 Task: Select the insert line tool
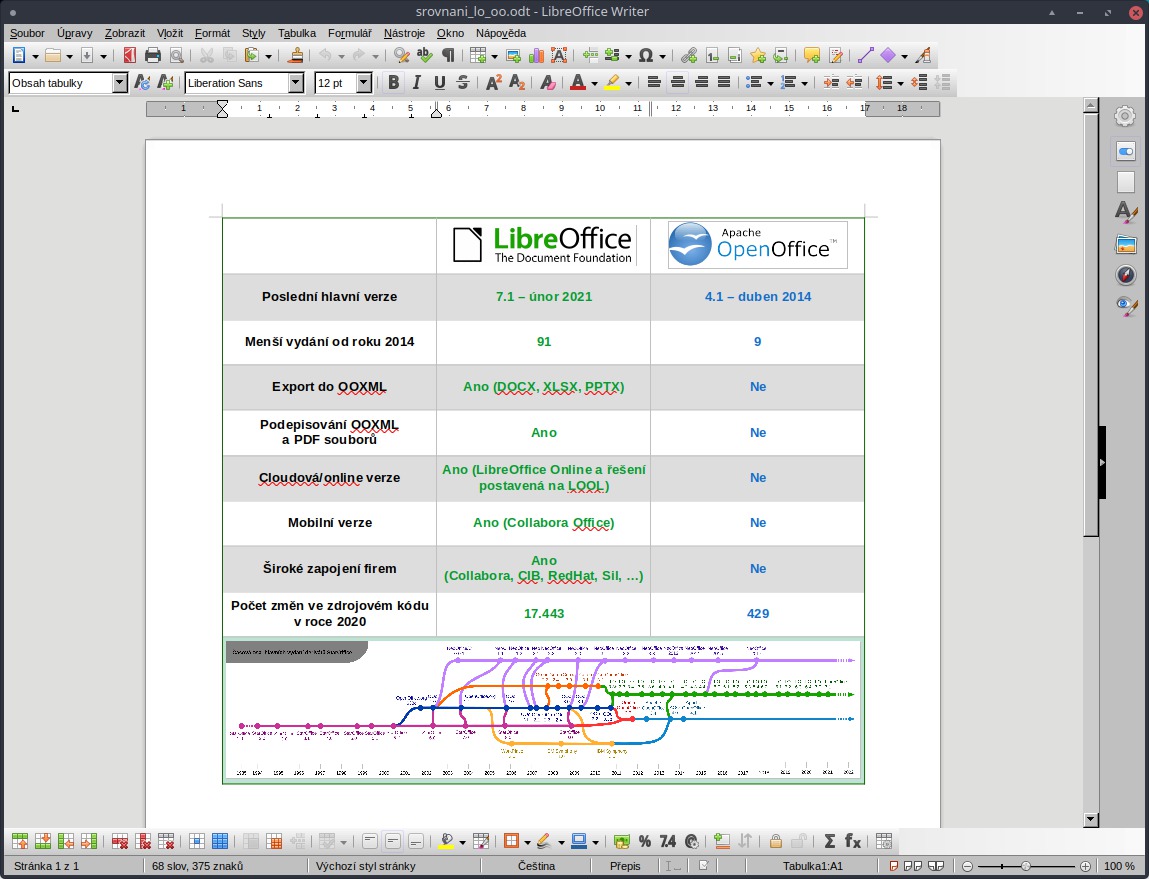click(865, 55)
